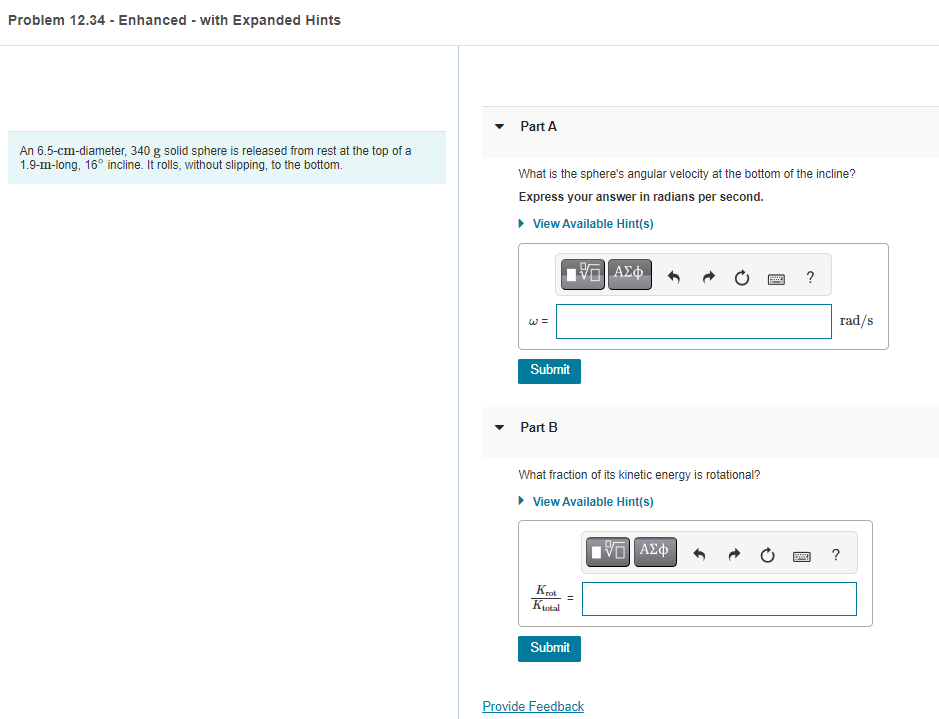Click the help question mark icon in Part A

809,277
